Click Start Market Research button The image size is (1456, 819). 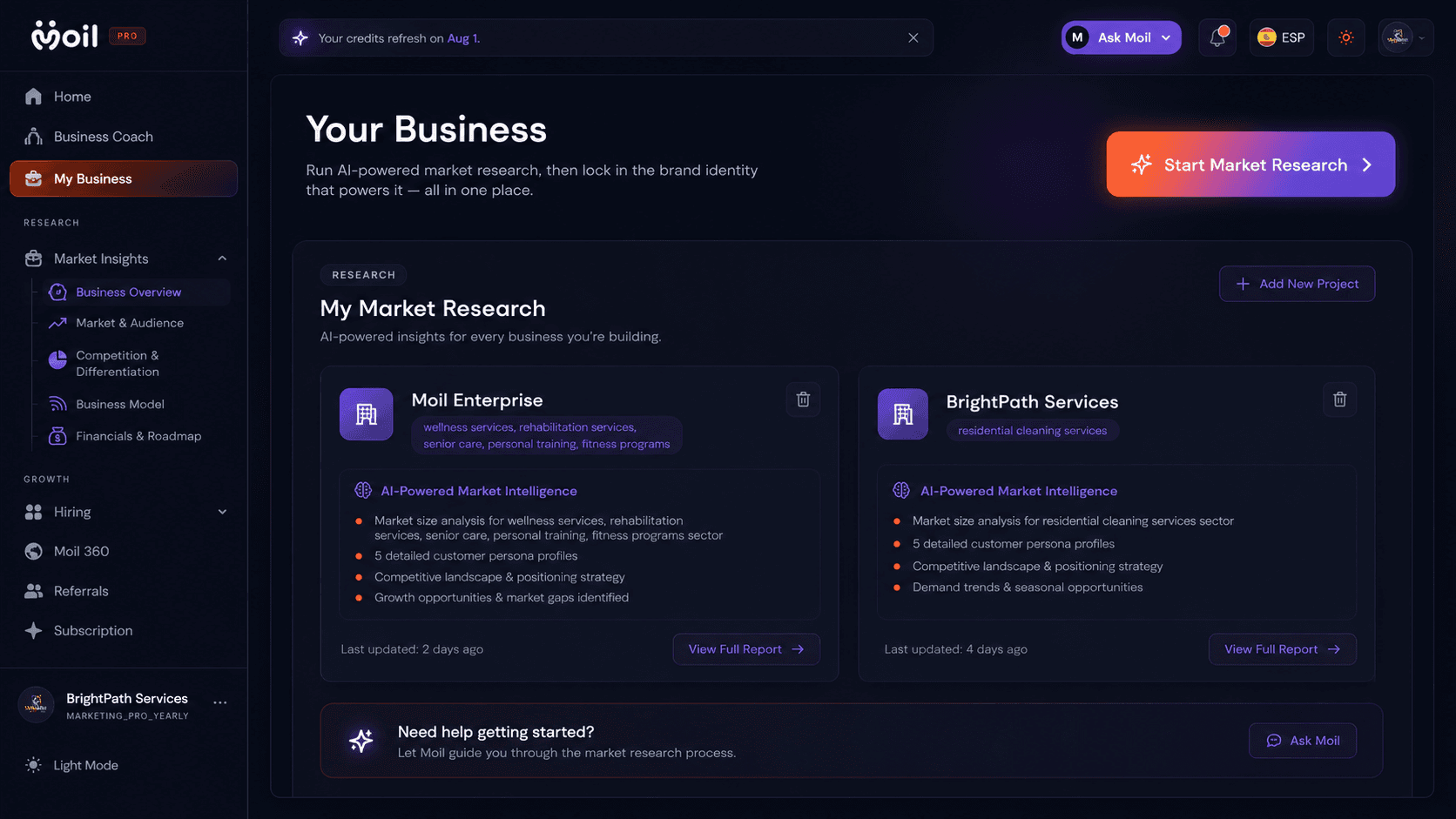pos(1250,164)
